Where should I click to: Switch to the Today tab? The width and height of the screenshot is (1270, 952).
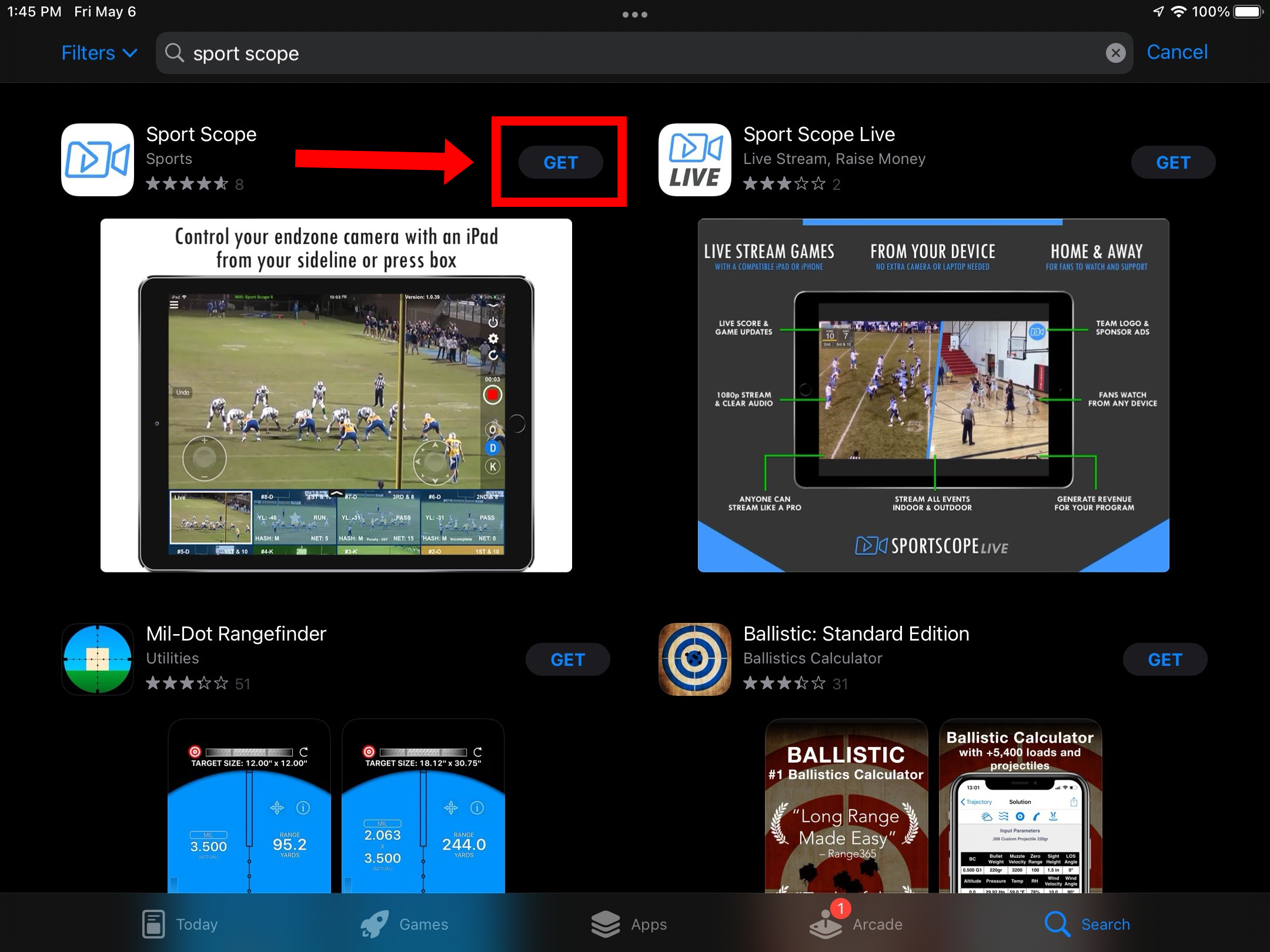point(179,924)
